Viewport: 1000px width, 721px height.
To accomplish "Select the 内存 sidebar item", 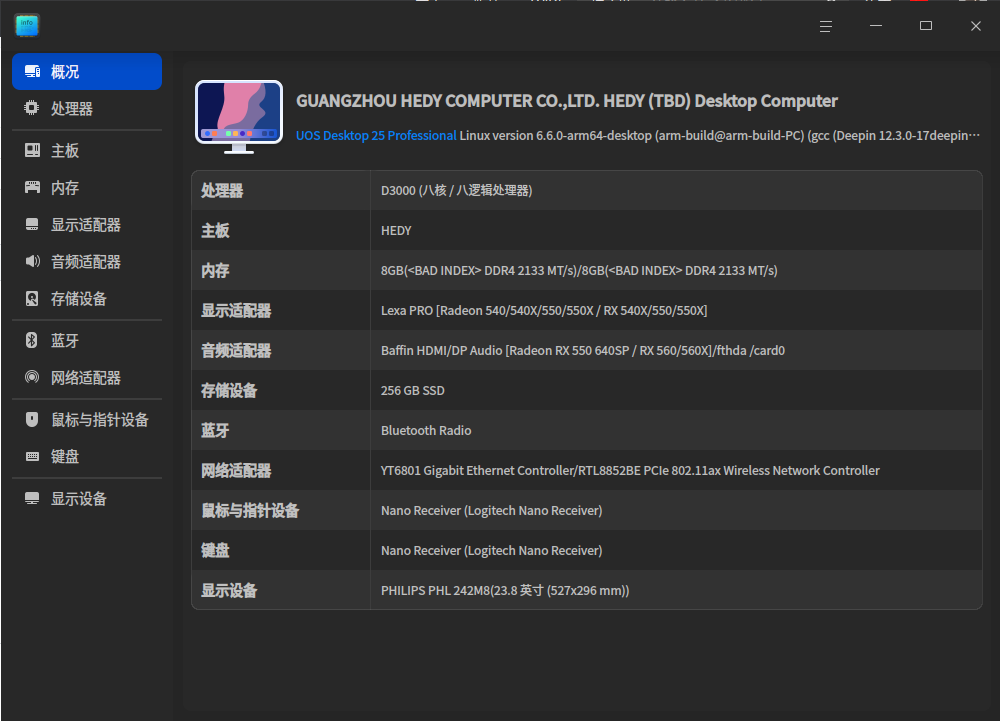I will pyautogui.click(x=87, y=187).
